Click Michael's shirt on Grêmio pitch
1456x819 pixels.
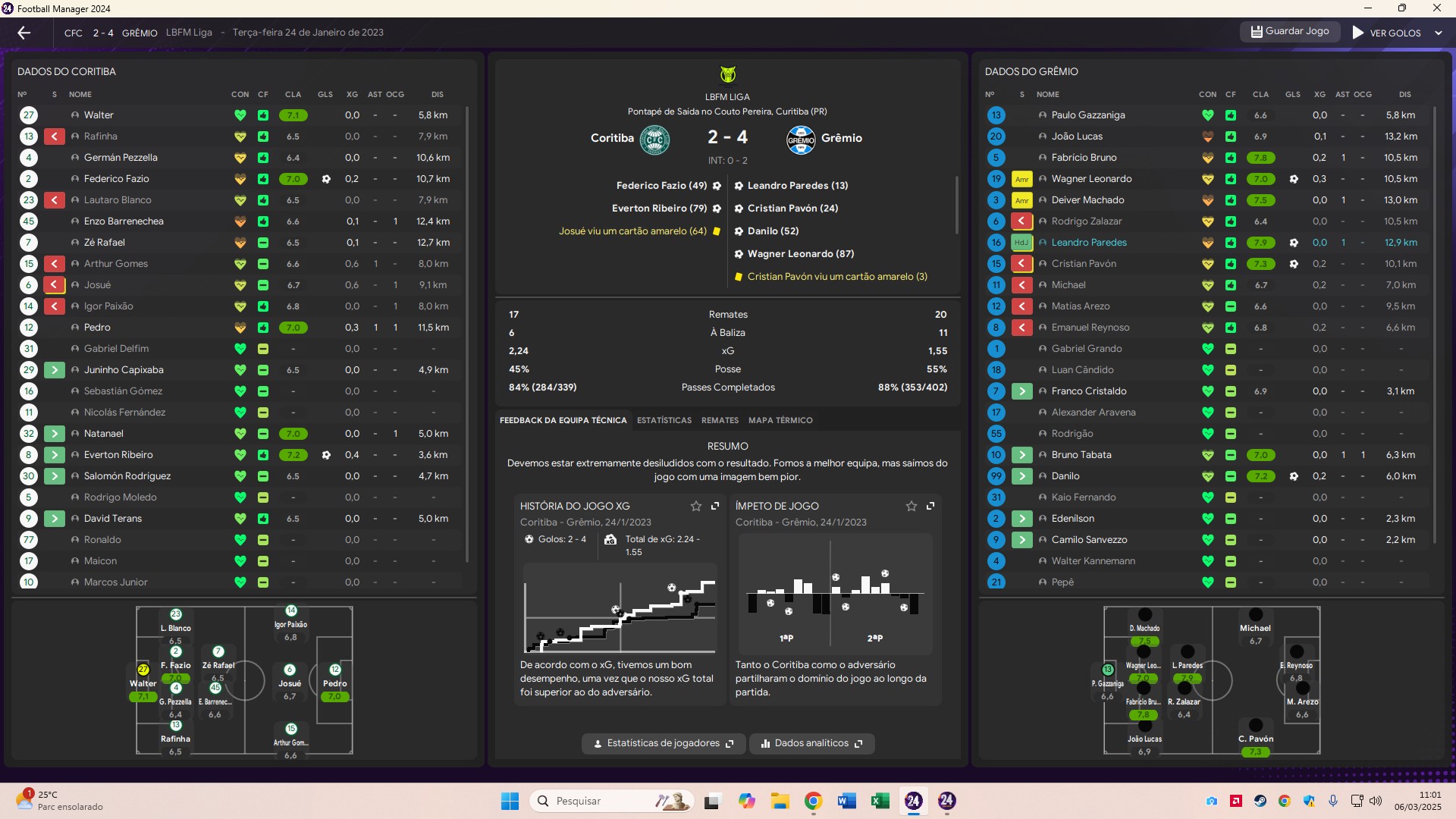tap(1256, 615)
